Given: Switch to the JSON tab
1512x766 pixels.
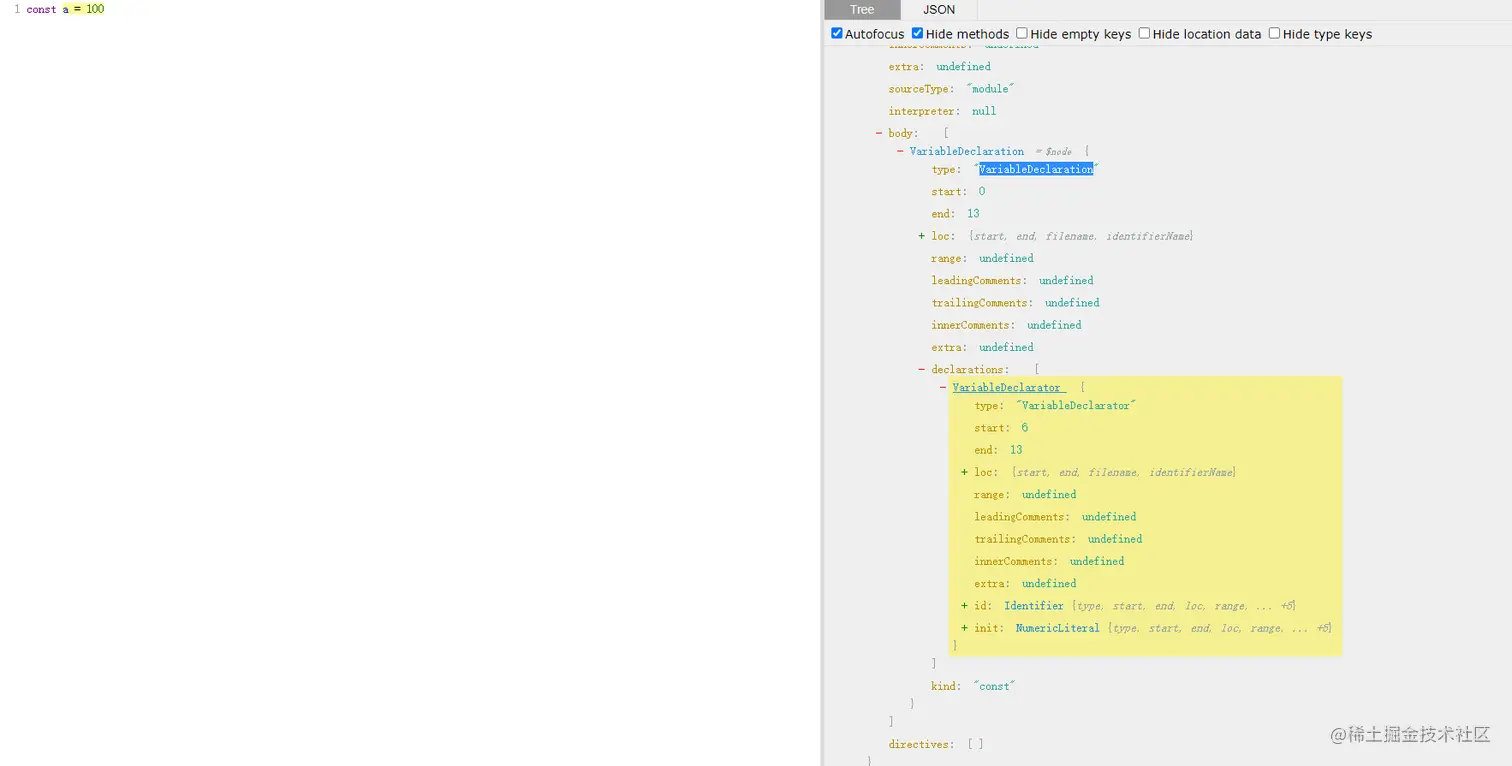Looking at the screenshot, I should pos(939,10).
